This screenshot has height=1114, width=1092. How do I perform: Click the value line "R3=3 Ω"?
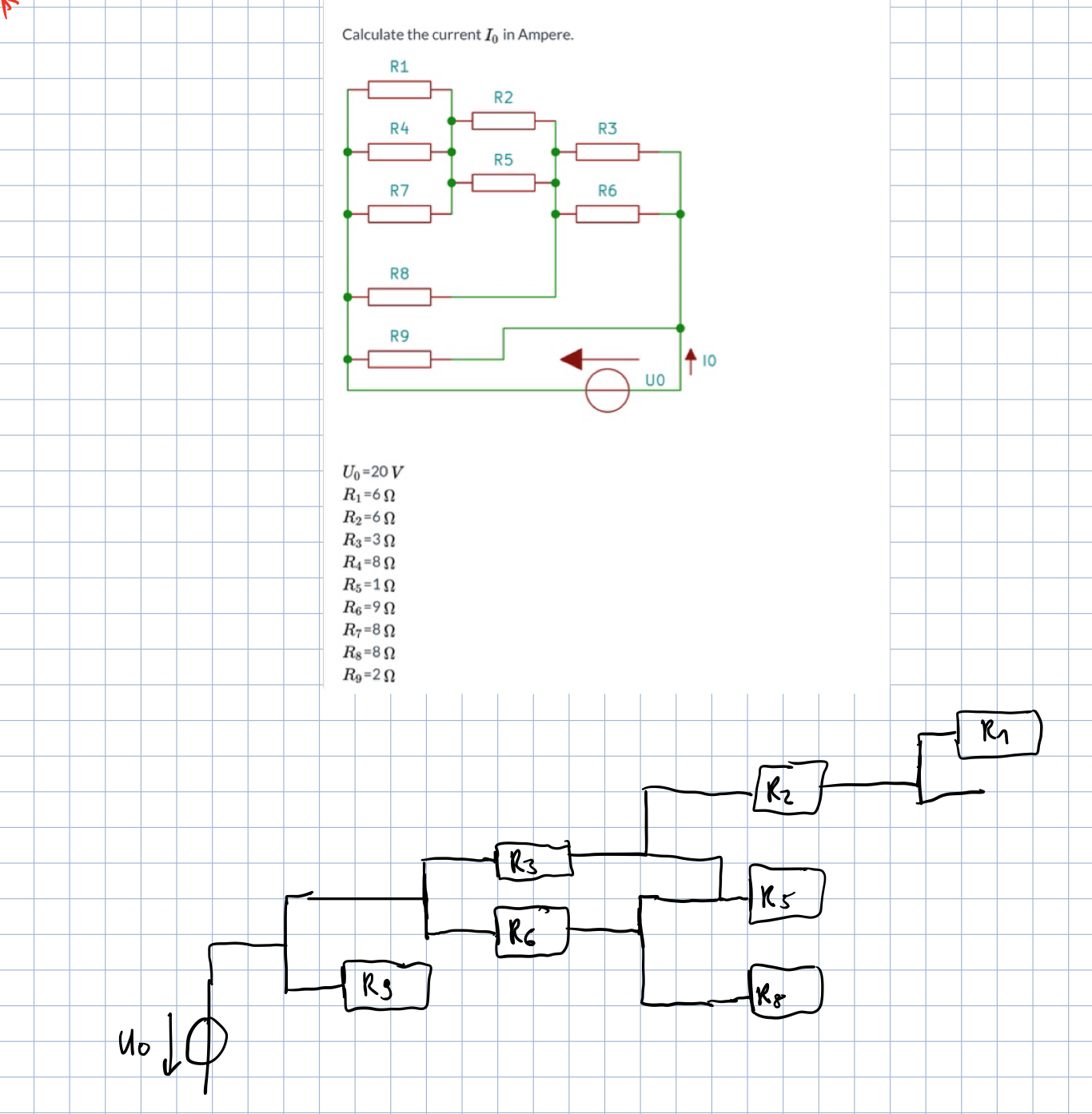pyautogui.click(x=369, y=540)
